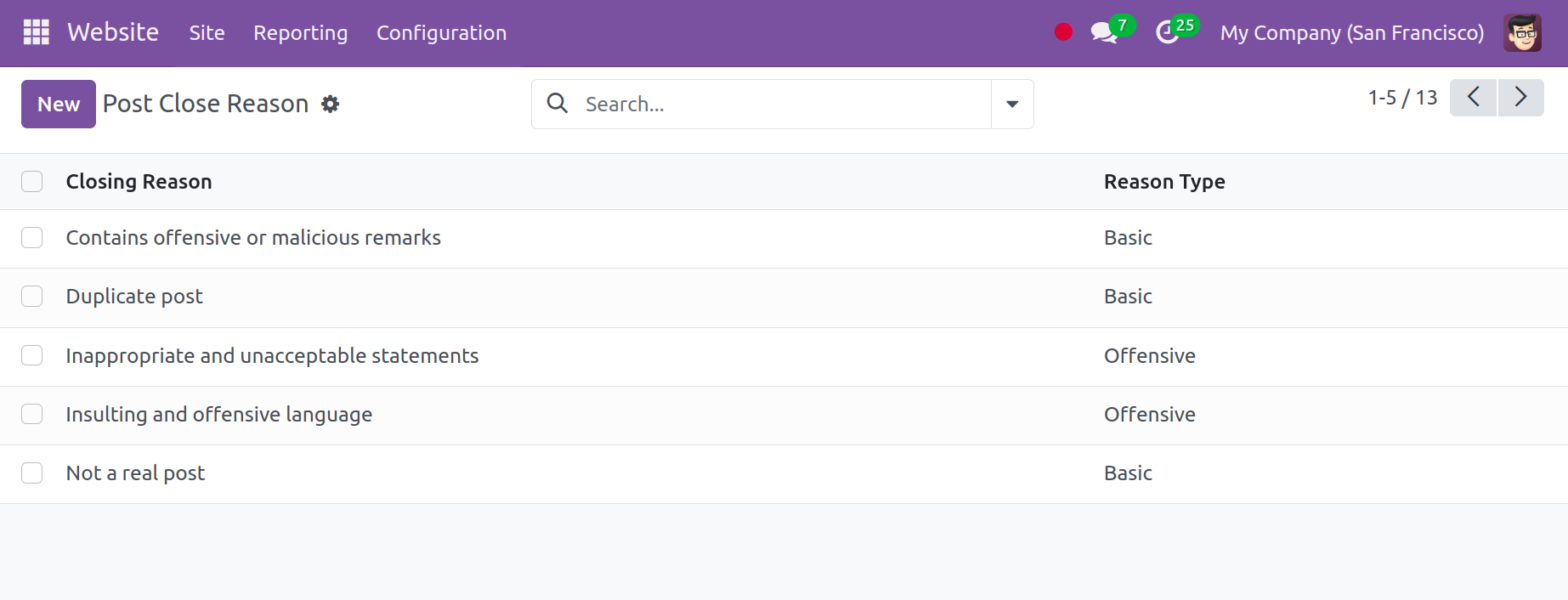1568x600 pixels.
Task: Open the activities clock icon
Action: [1168, 33]
